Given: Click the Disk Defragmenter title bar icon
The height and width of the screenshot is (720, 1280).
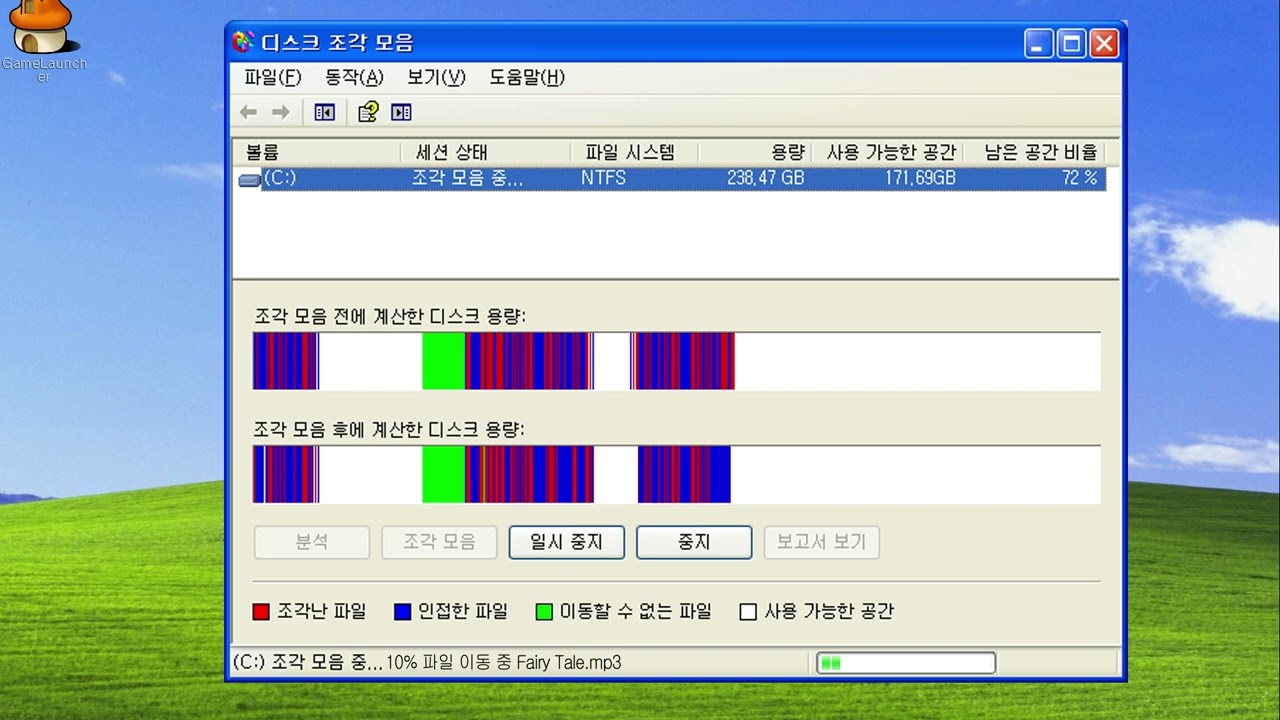Looking at the screenshot, I should [243, 43].
